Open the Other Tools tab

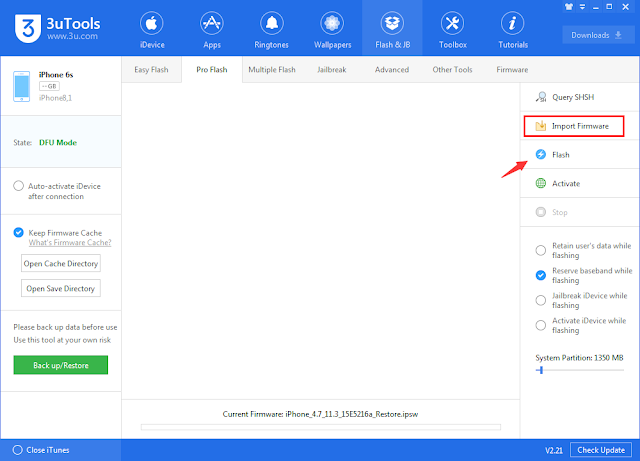(x=452, y=69)
